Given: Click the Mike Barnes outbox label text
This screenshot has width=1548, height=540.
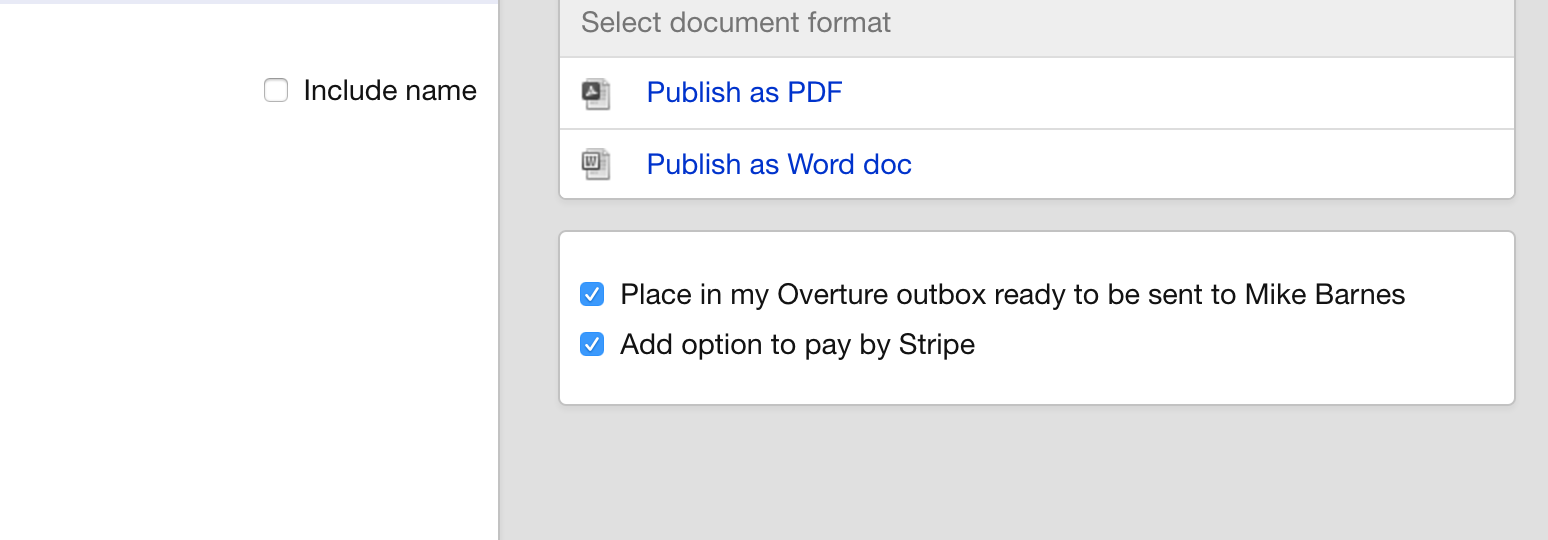Looking at the screenshot, I should (x=1012, y=294).
